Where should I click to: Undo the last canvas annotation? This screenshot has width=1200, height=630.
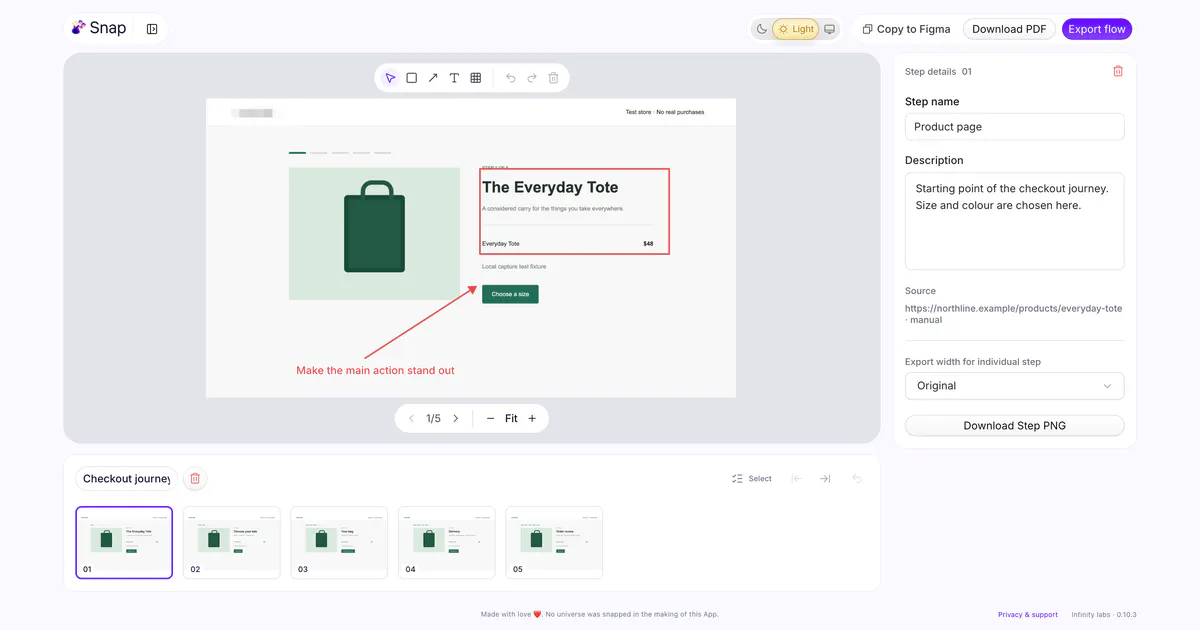tap(510, 78)
